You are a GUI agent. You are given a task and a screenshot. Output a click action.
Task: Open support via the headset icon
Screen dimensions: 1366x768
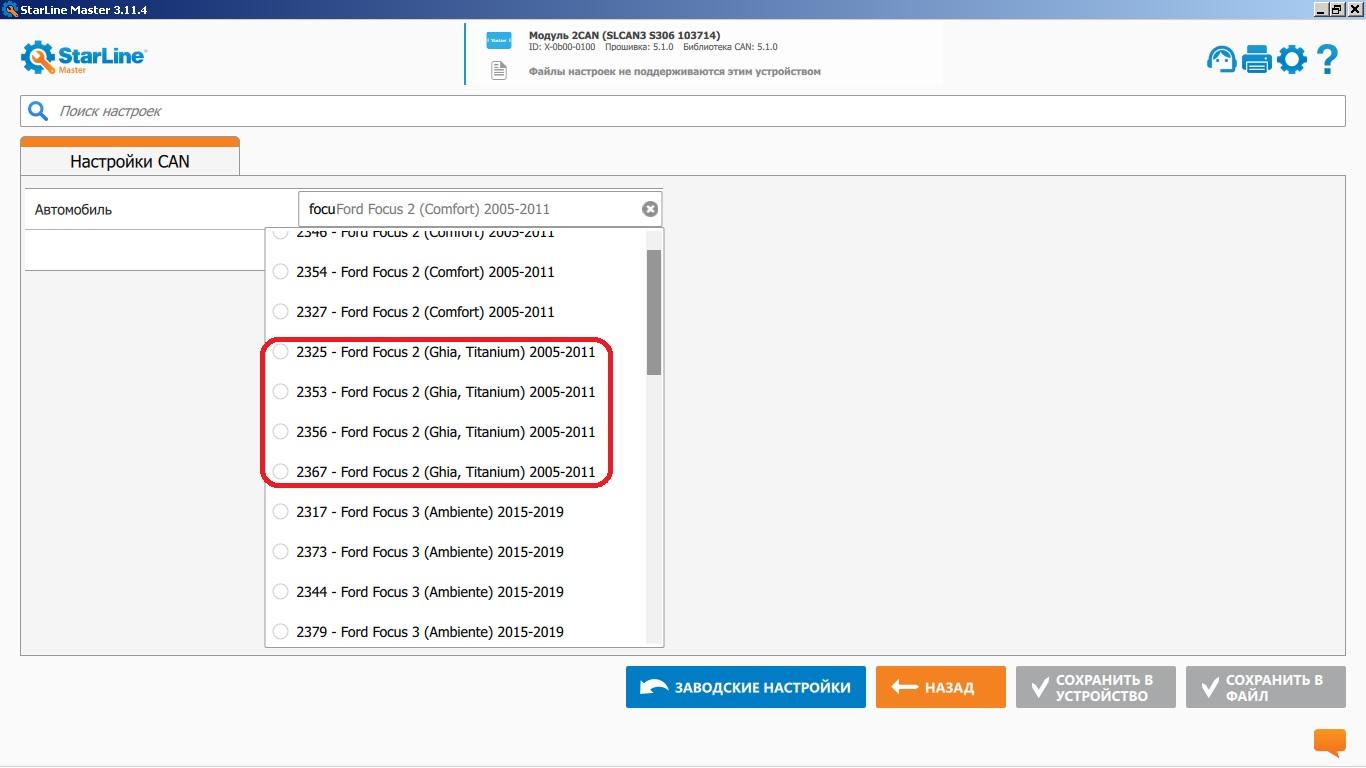pyautogui.click(x=1221, y=59)
